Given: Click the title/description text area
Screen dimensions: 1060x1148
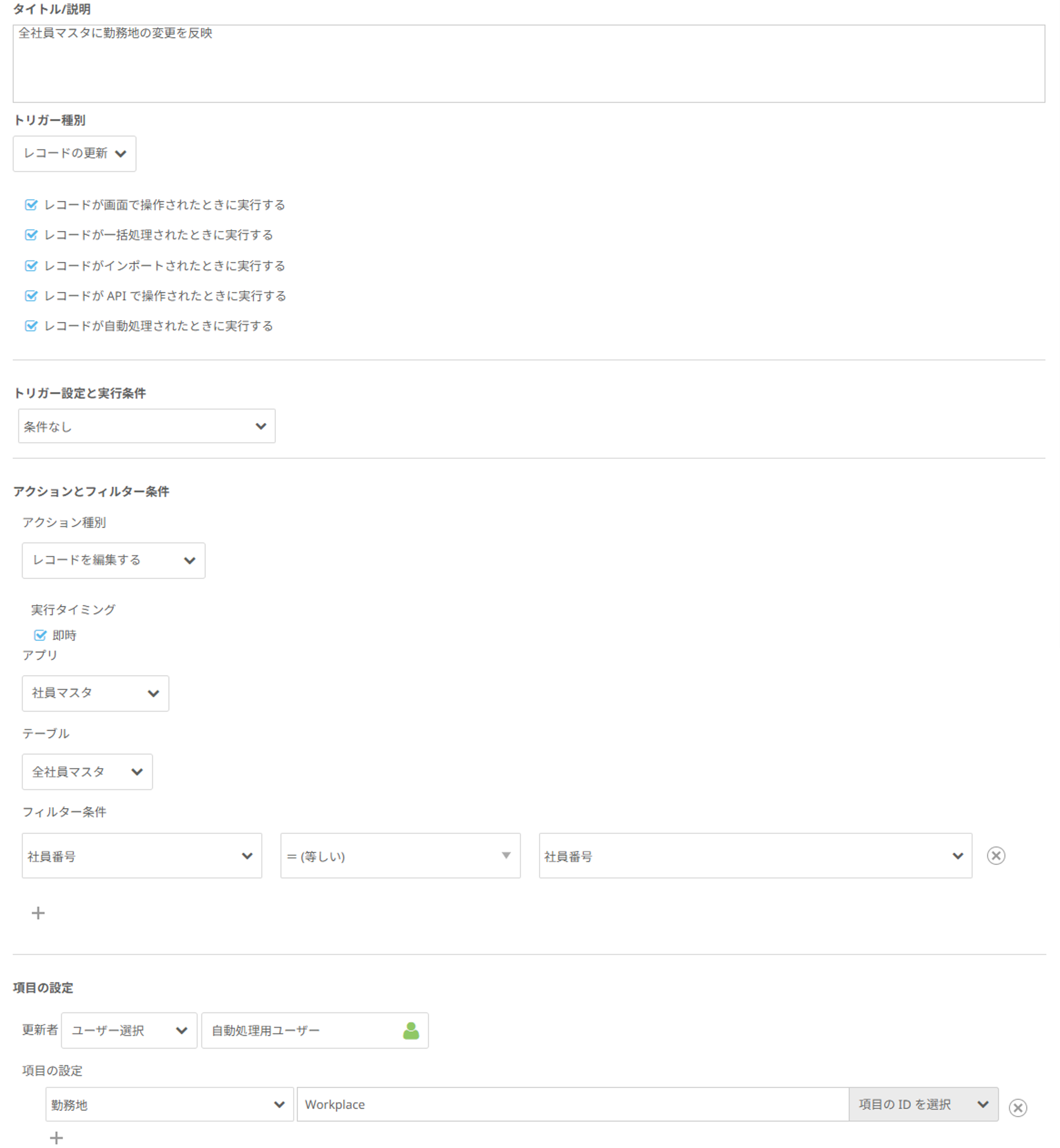Looking at the screenshot, I should [x=528, y=64].
